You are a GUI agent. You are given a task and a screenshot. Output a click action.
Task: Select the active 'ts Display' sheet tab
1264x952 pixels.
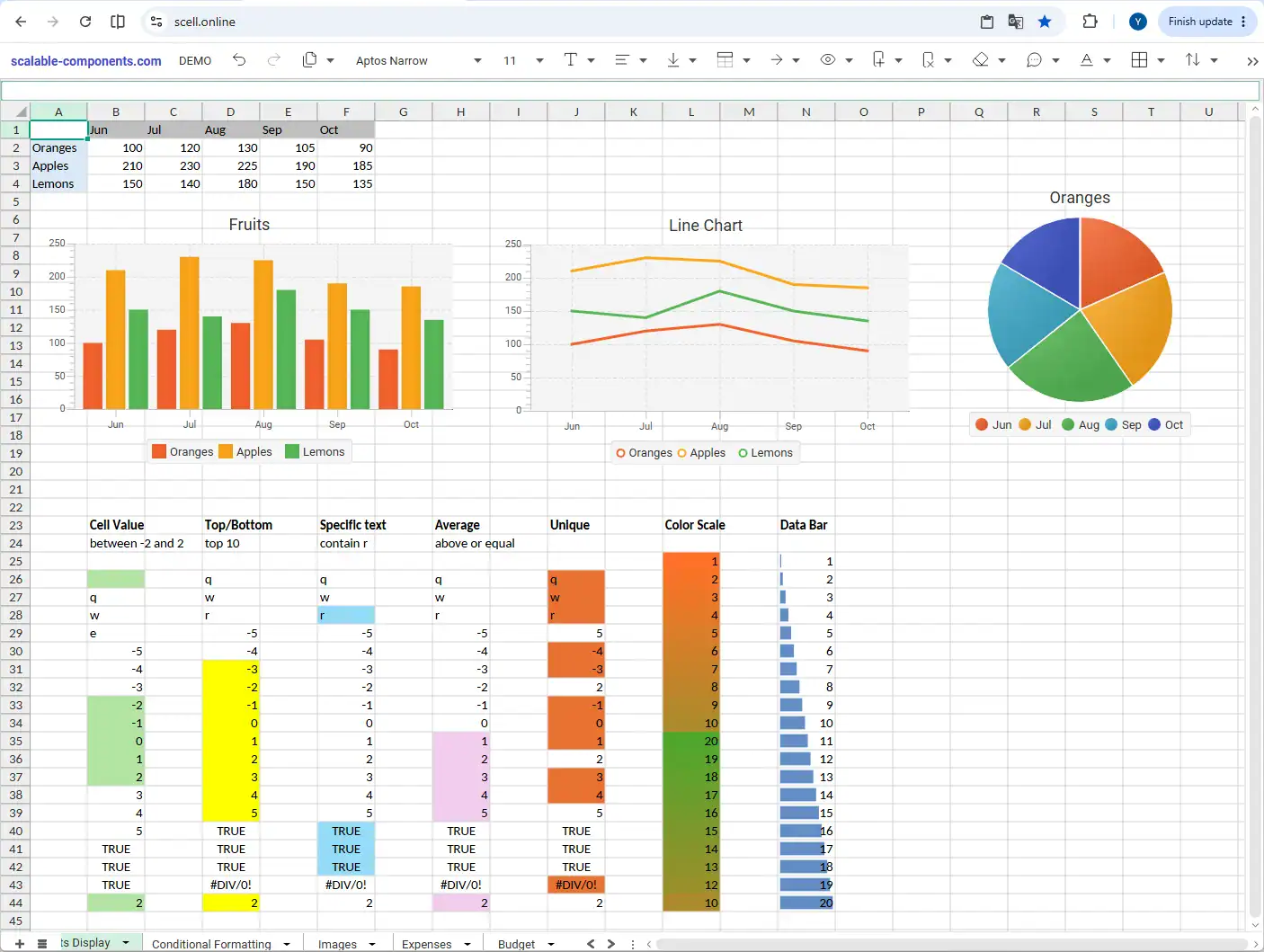coord(85,942)
